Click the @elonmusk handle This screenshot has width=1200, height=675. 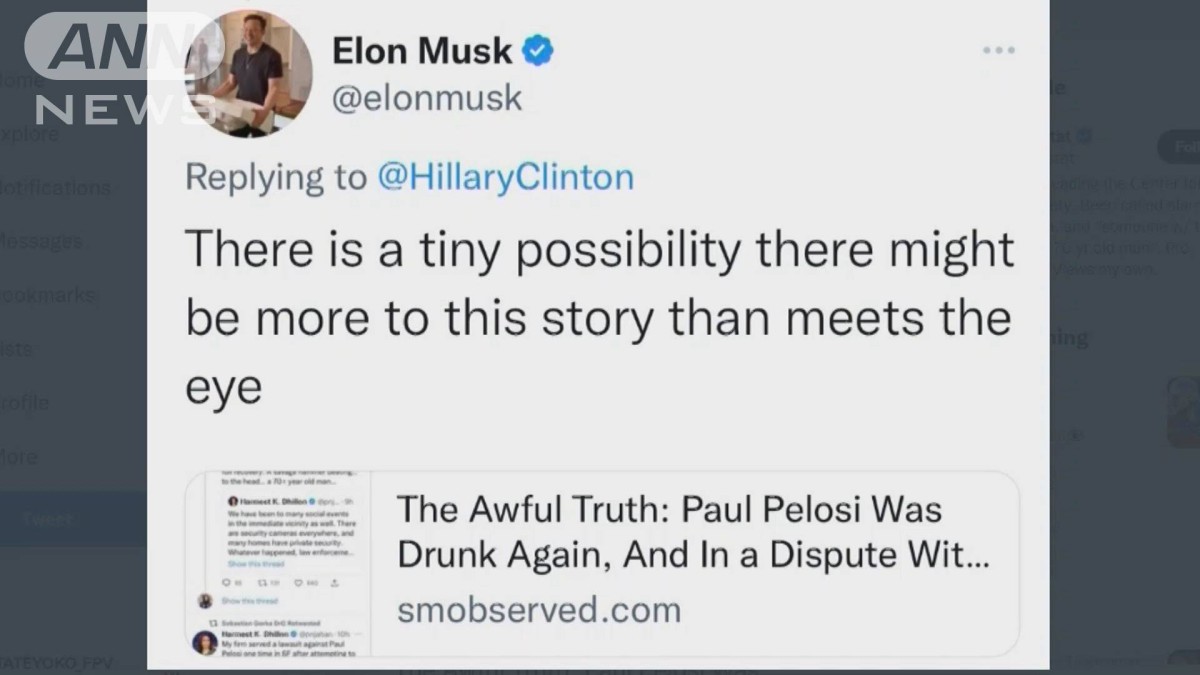point(427,98)
